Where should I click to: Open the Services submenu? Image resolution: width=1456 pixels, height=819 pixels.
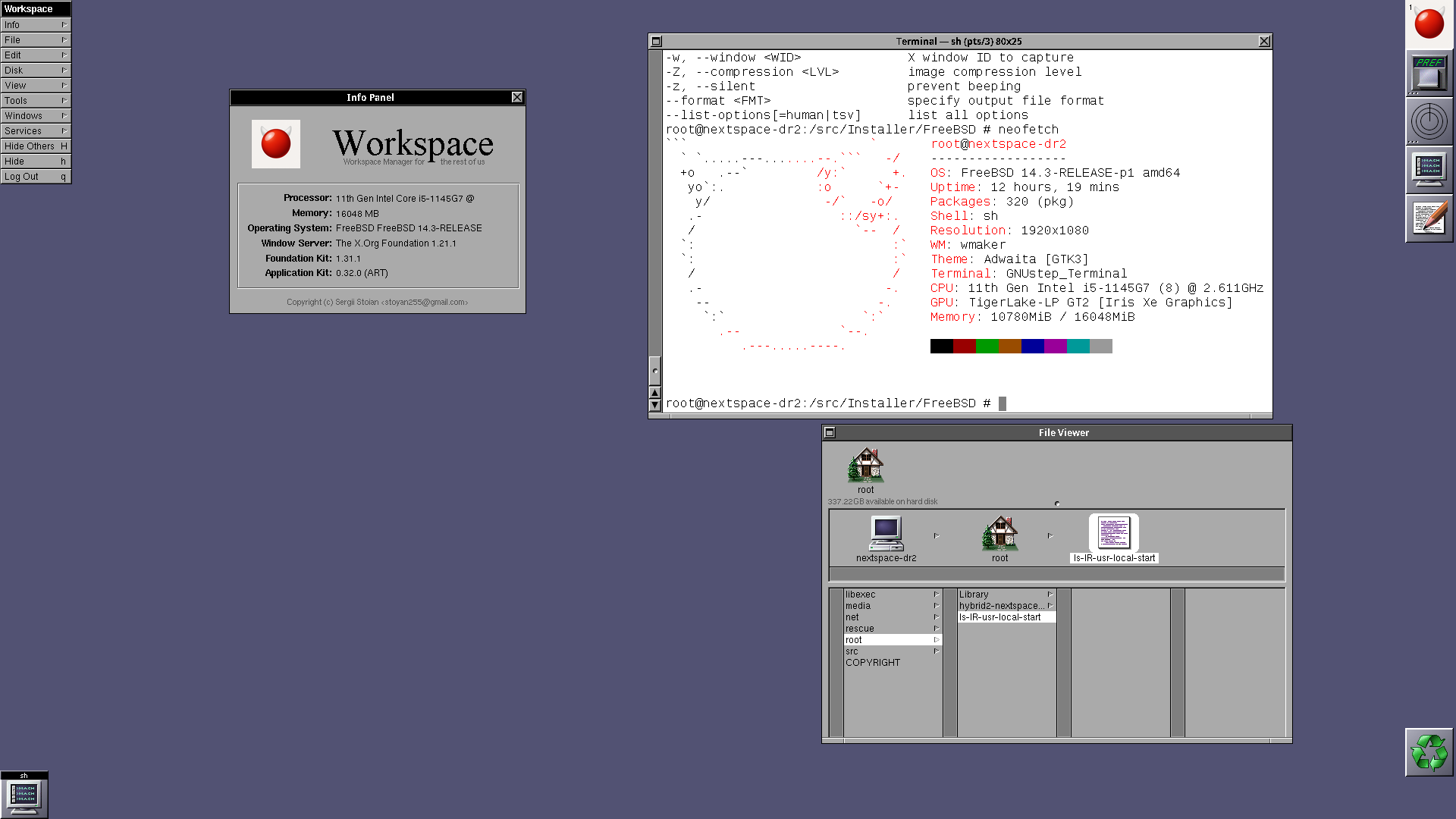coord(36,130)
